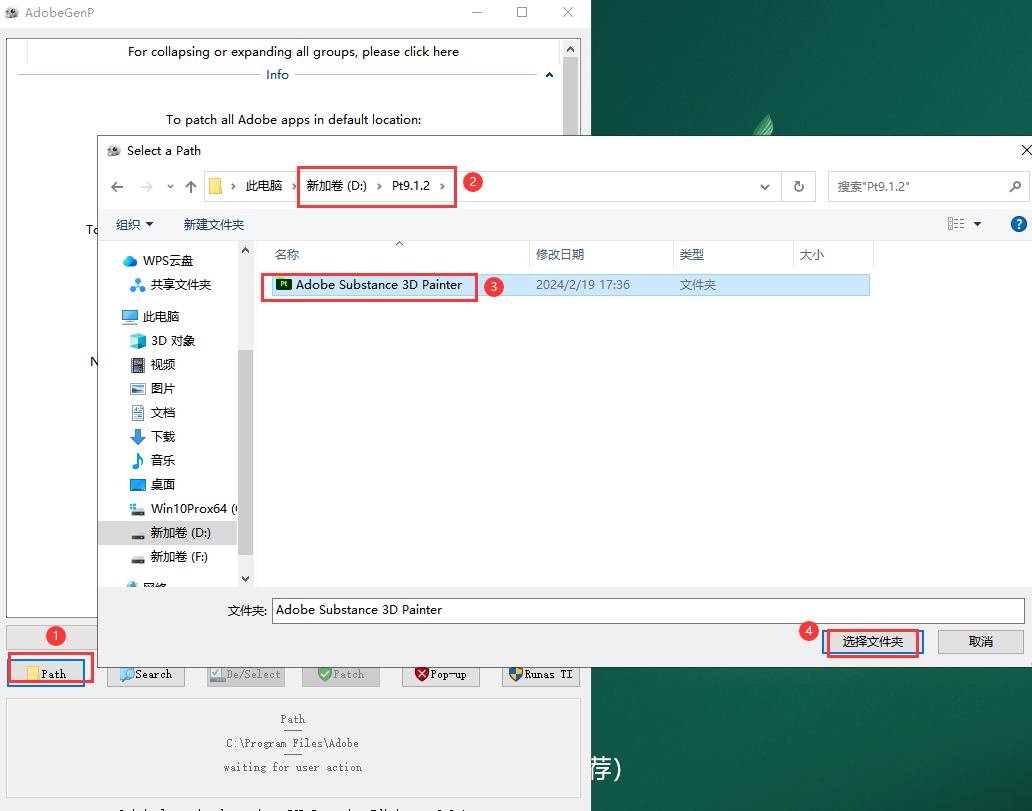1032x811 pixels.
Task: Expand the chevron between 新加卷 (D:) and Pt9.1.2
Action: 380,186
